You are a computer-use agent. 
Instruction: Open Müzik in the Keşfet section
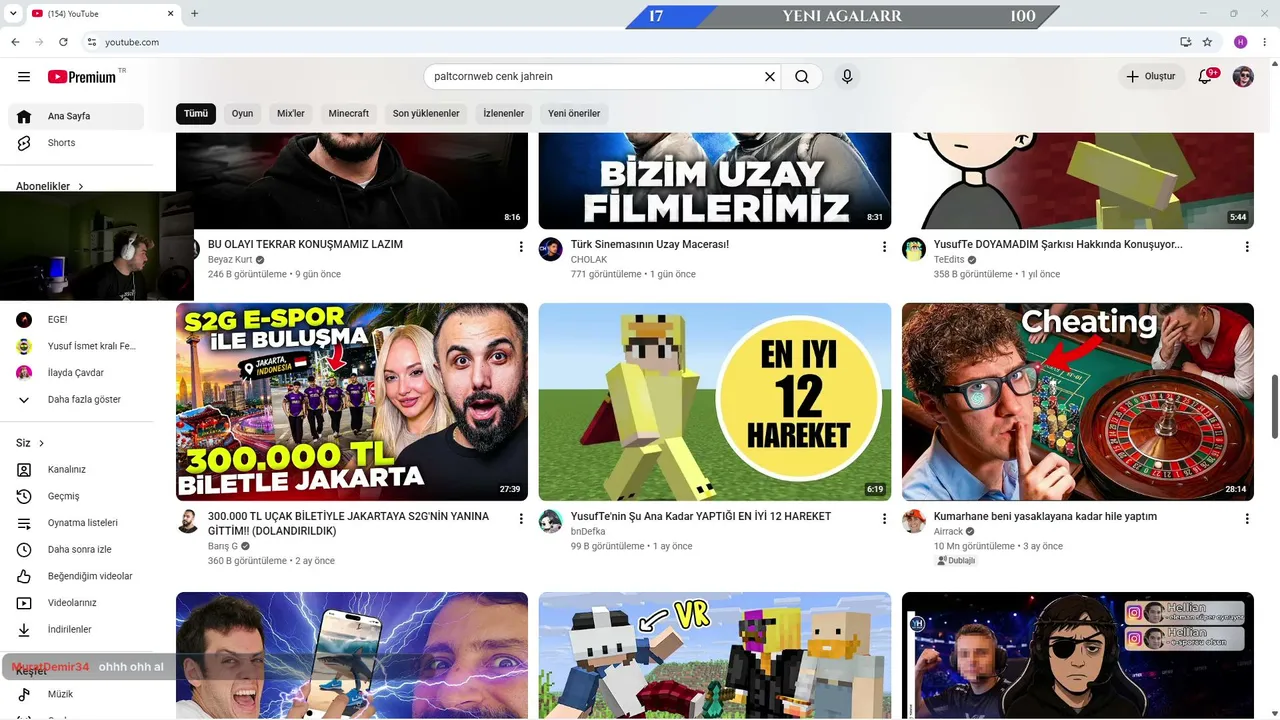click(x=76, y=694)
